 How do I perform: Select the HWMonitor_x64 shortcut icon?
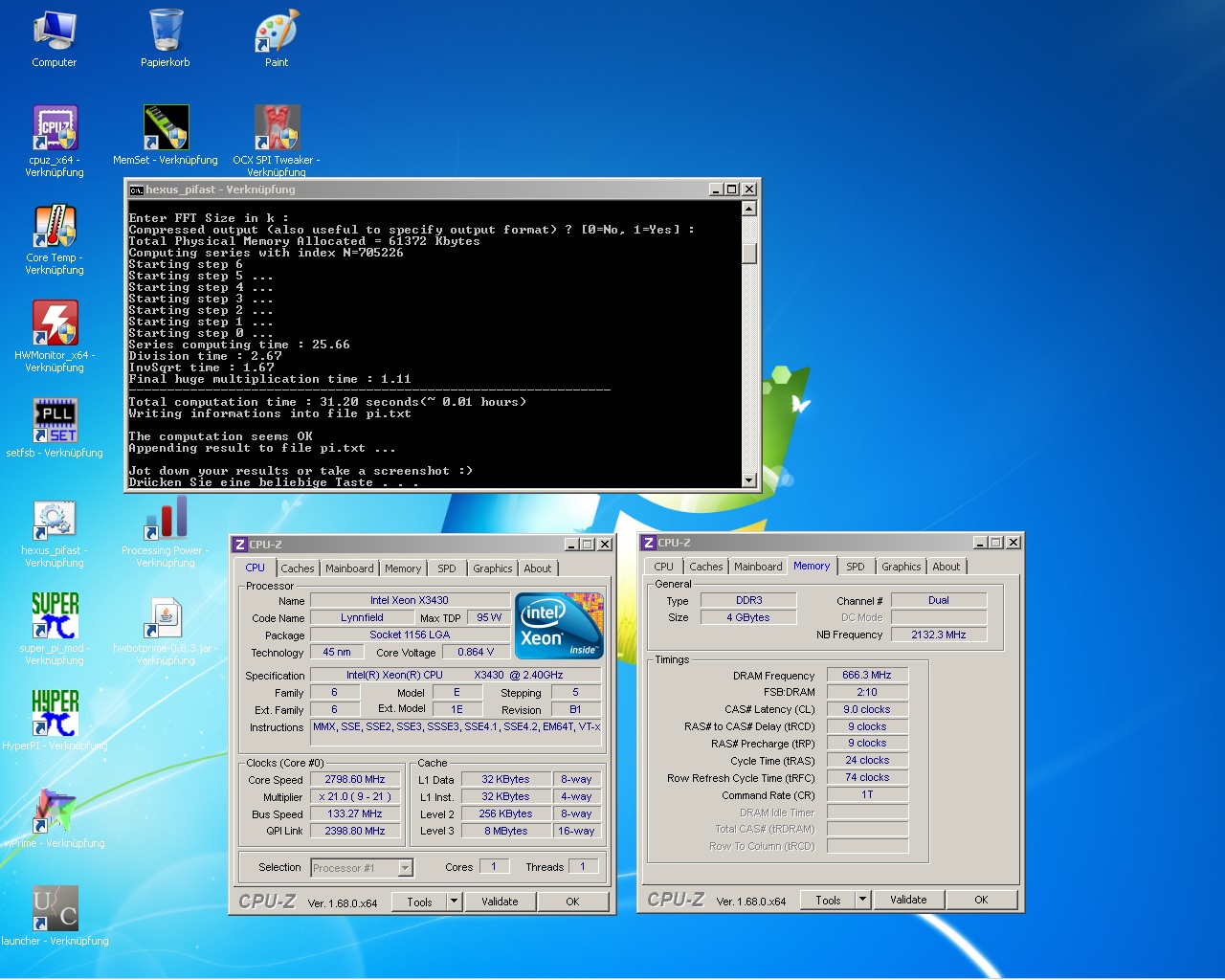point(55,335)
